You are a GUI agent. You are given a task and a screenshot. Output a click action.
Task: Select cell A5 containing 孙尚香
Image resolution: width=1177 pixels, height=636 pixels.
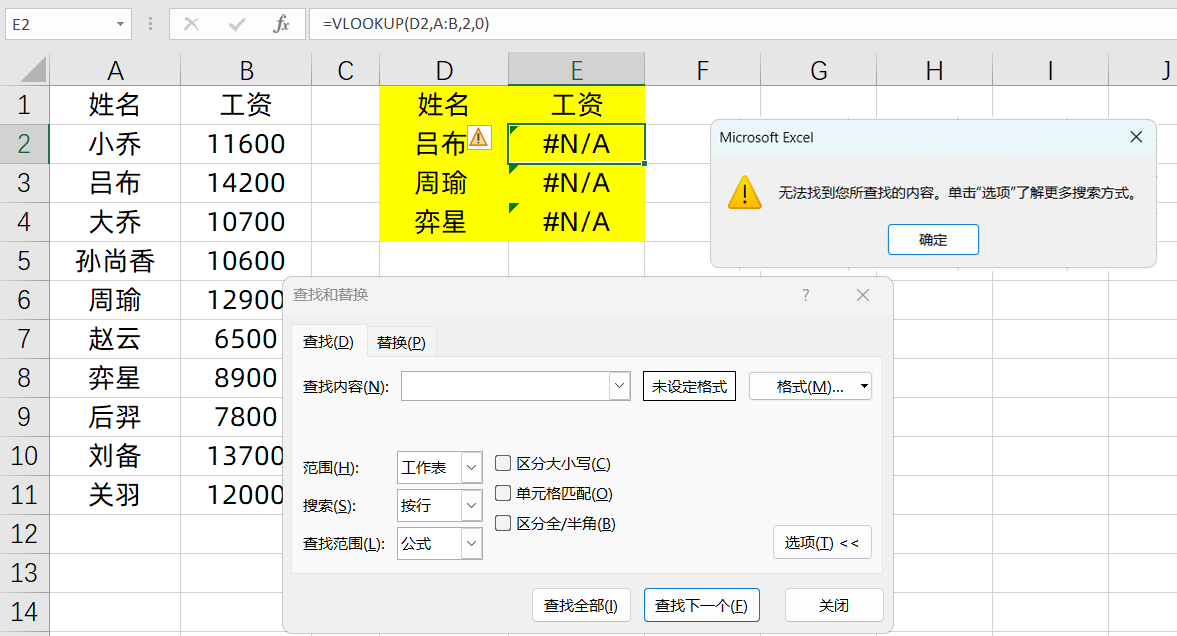[115, 261]
